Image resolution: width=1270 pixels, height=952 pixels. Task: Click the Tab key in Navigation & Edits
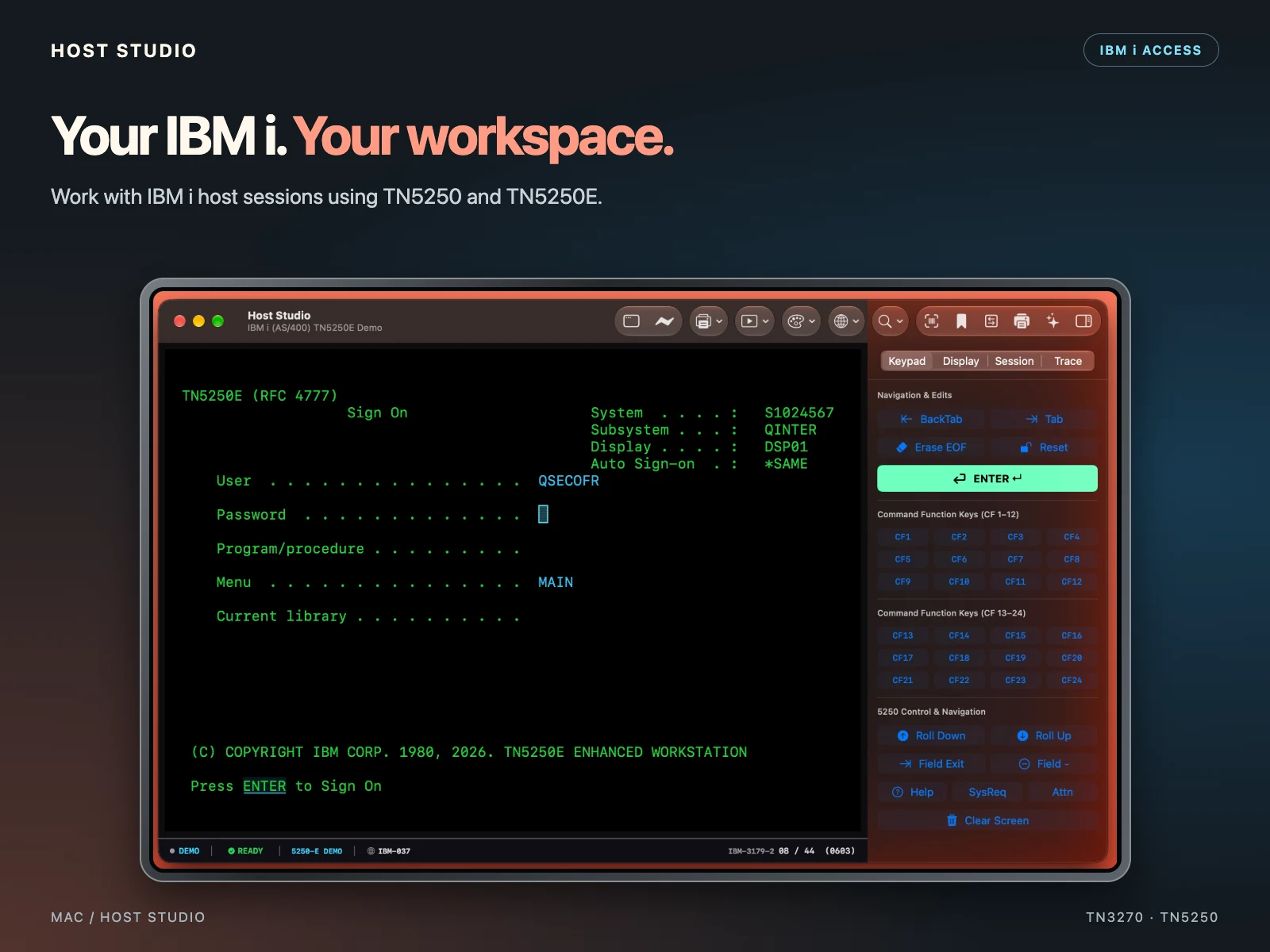tap(1044, 419)
